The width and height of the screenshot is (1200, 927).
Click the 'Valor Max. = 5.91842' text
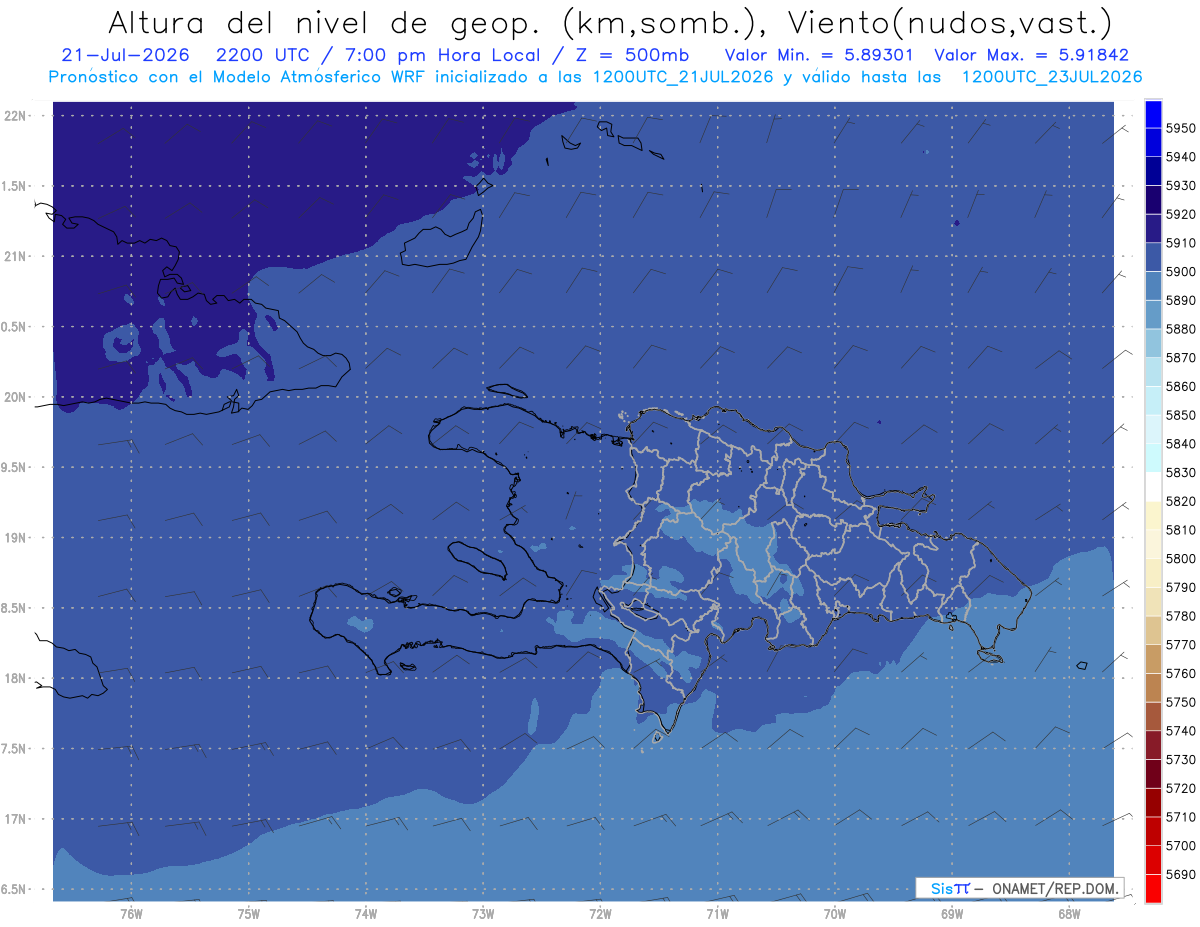coord(1031,55)
